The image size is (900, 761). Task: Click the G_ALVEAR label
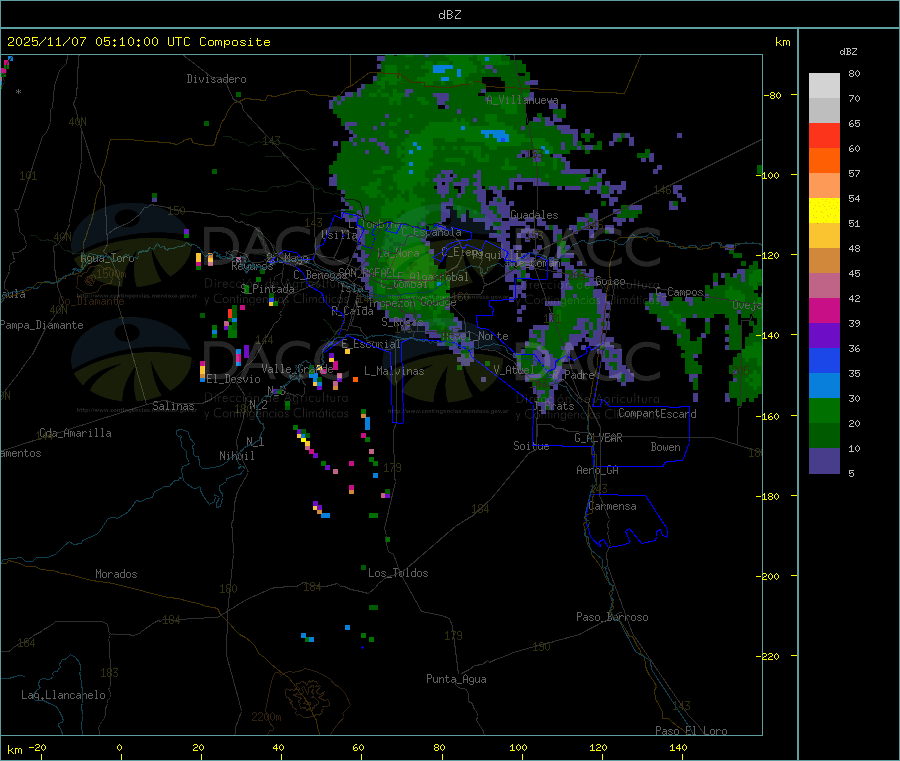598,438
